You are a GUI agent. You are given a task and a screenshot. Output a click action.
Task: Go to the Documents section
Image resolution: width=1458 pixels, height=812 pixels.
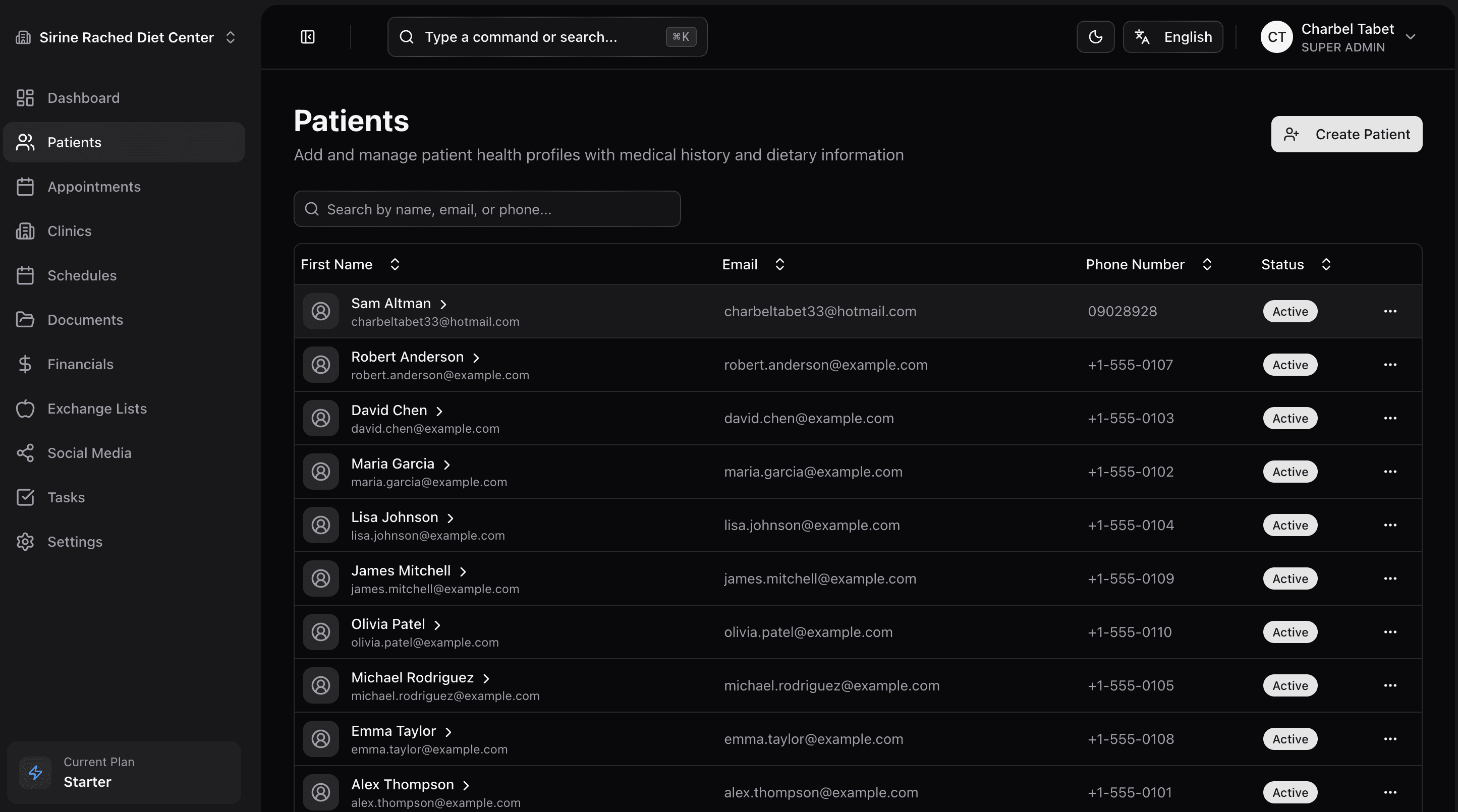tap(85, 319)
